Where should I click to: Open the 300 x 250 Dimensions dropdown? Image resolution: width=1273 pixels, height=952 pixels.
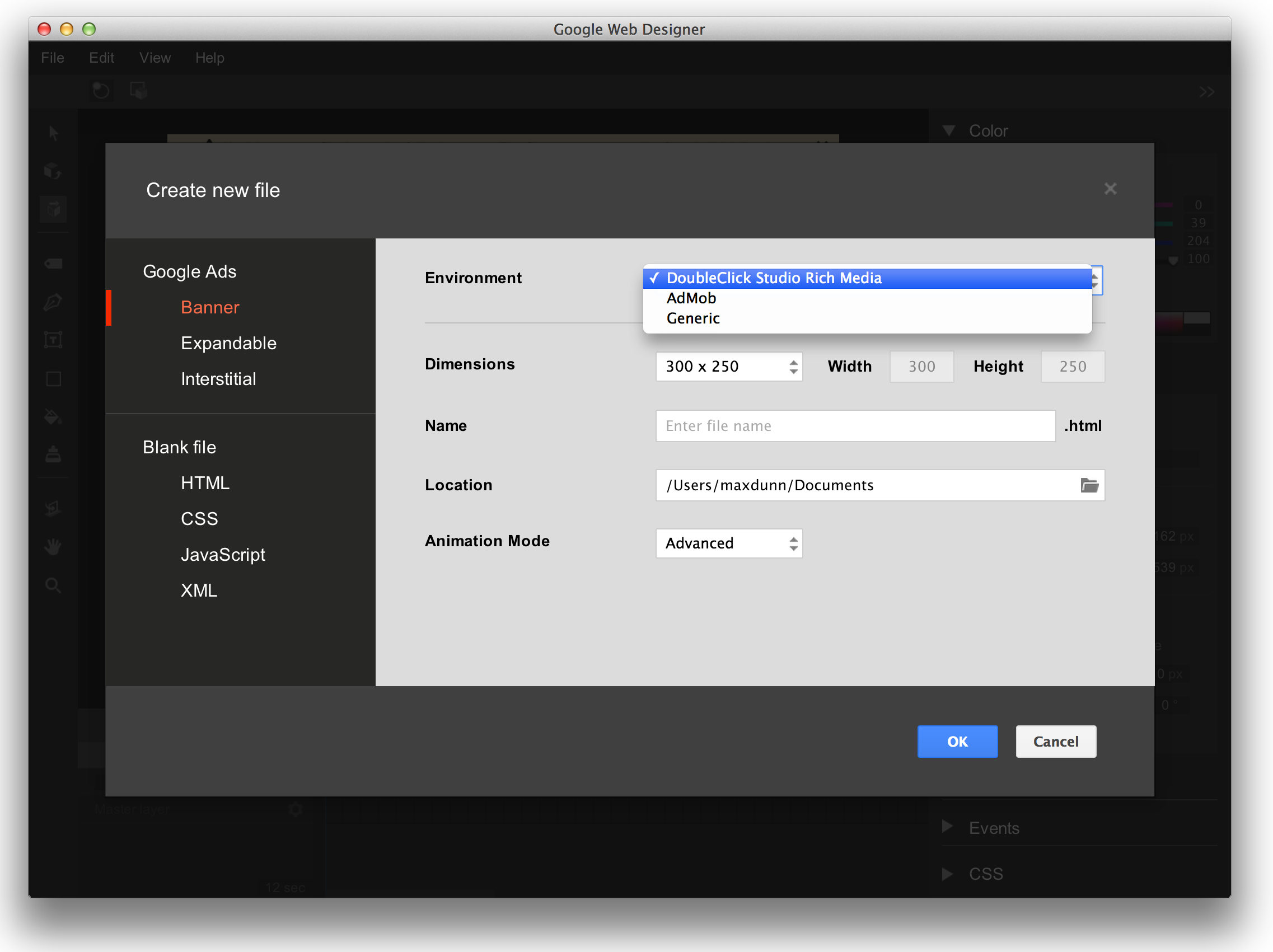pyautogui.click(x=728, y=367)
